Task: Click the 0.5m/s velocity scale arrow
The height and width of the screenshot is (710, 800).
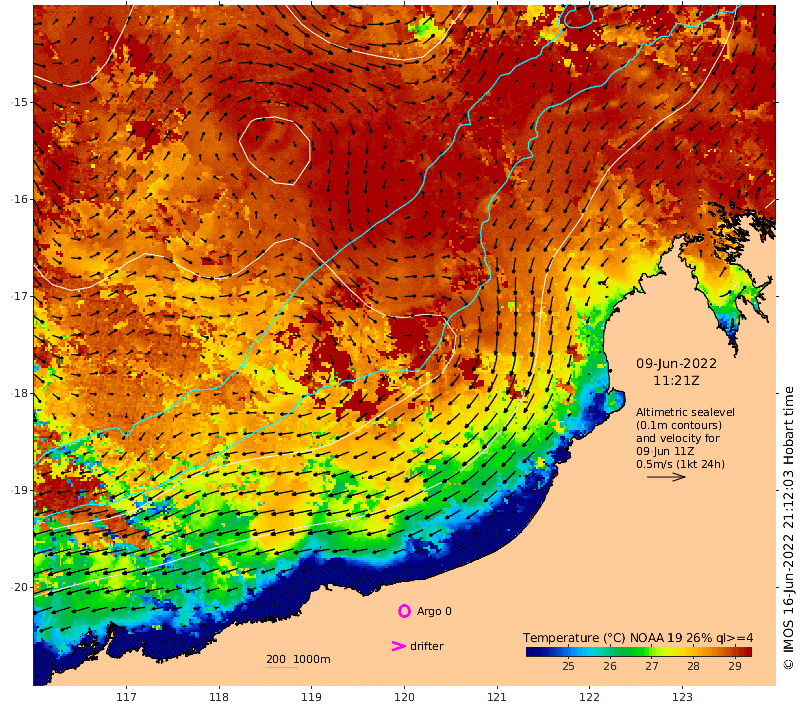Action: click(x=666, y=477)
